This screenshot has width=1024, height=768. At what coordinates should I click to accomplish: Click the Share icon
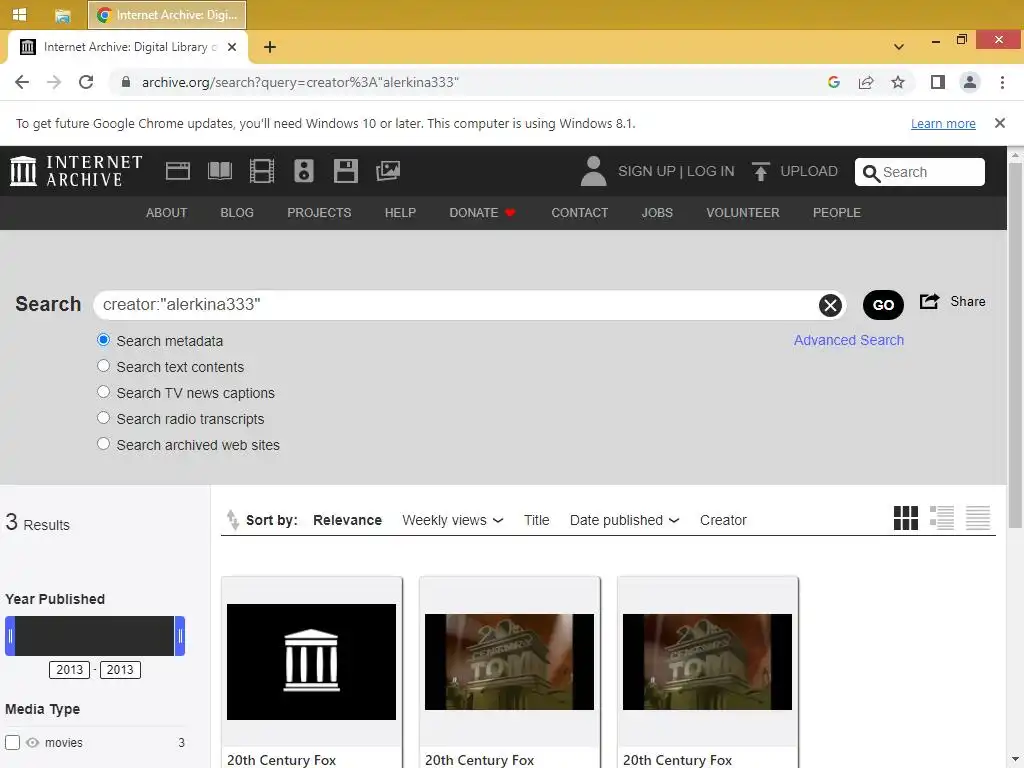coord(929,301)
